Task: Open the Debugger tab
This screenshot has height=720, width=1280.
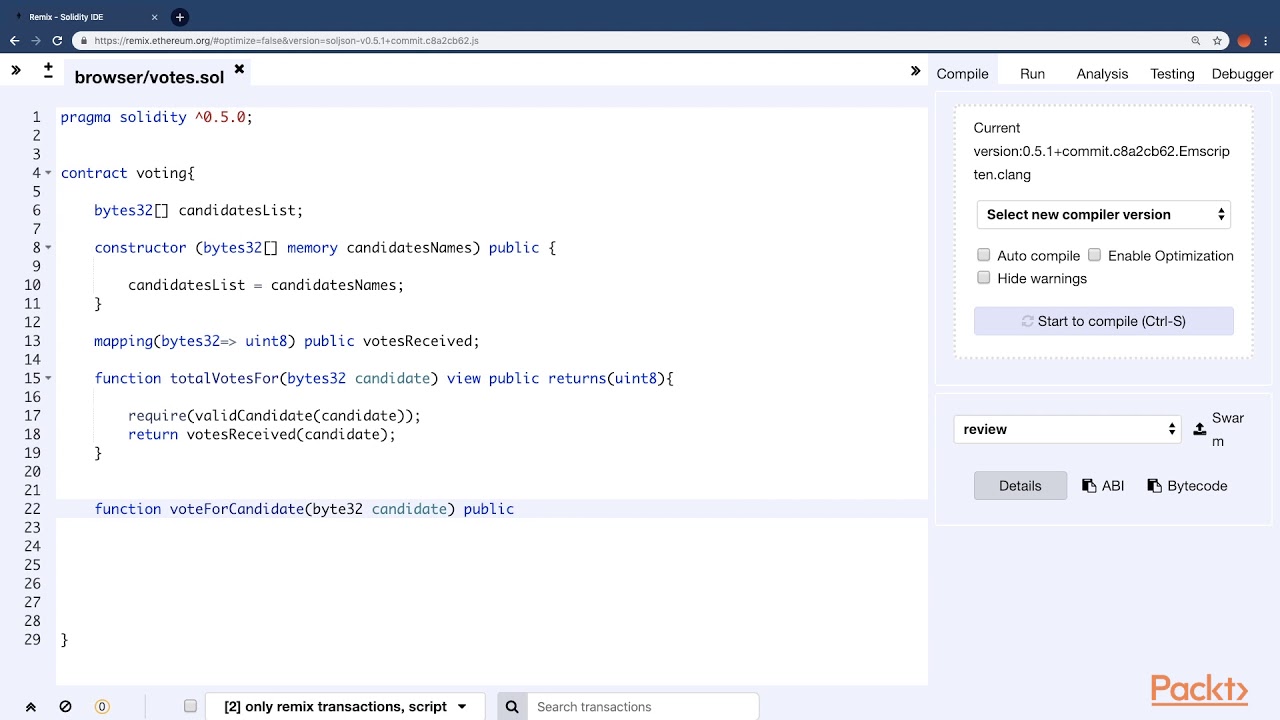Action: click(x=1242, y=74)
